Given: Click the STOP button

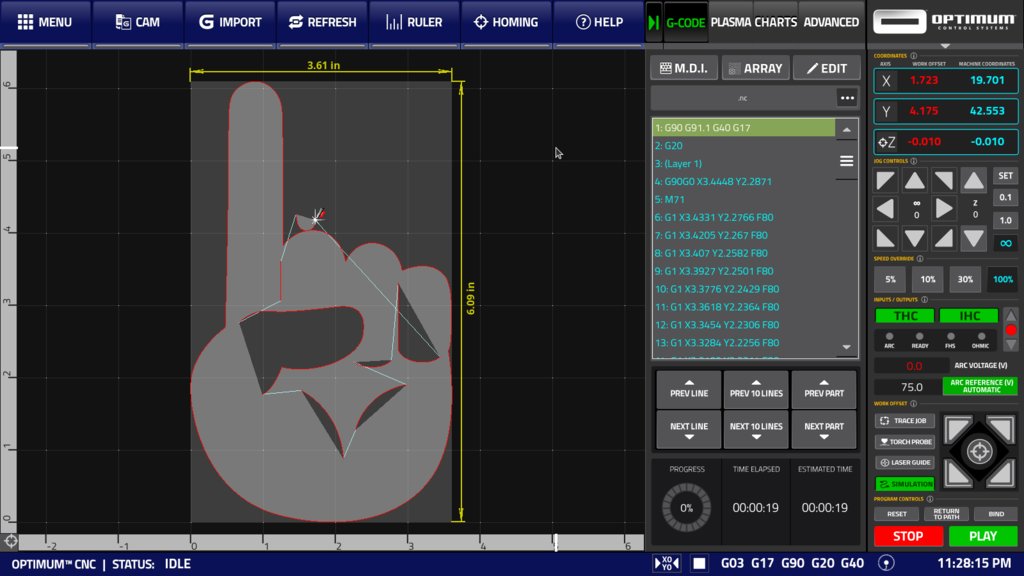Looking at the screenshot, I should click(908, 536).
